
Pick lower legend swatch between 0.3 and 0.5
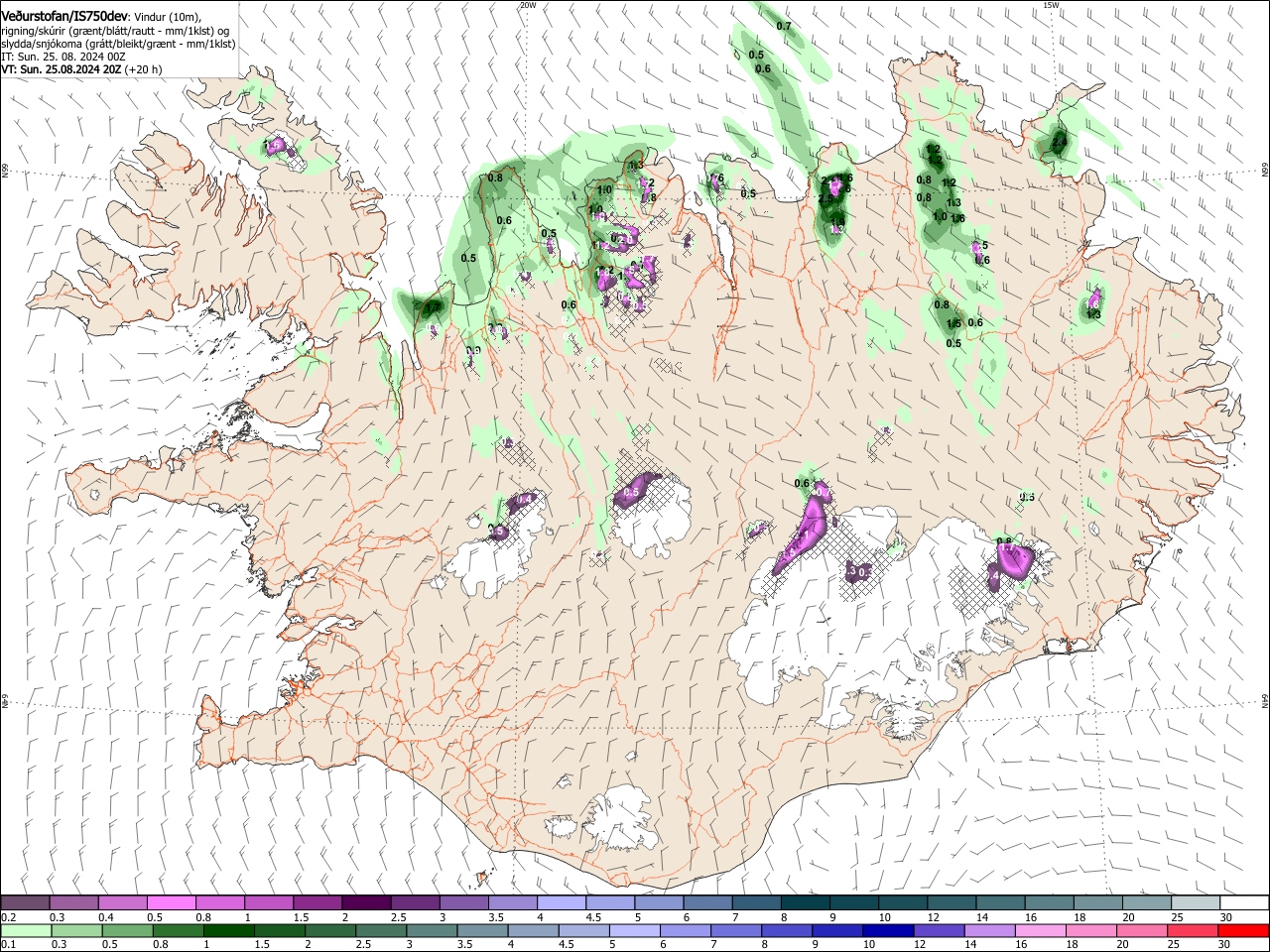(x=76, y=930)
